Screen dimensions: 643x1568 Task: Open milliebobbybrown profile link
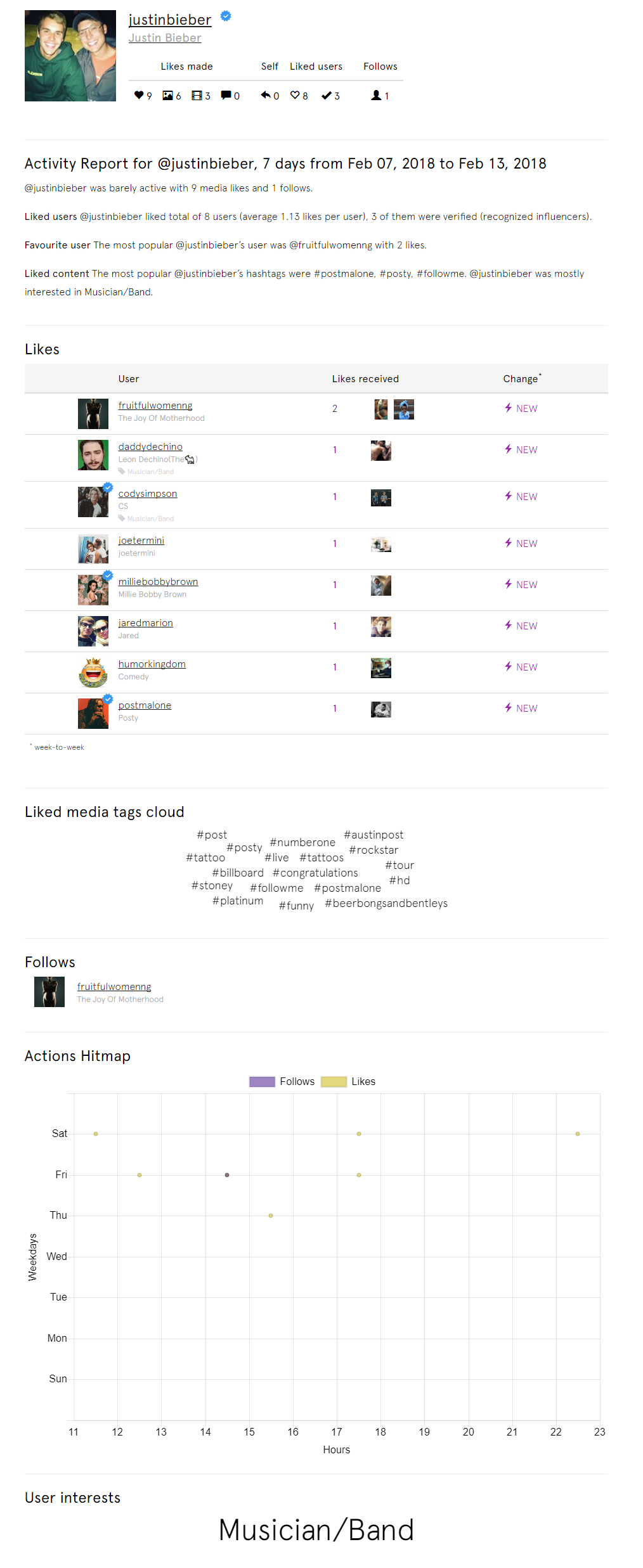coord(158,582)
